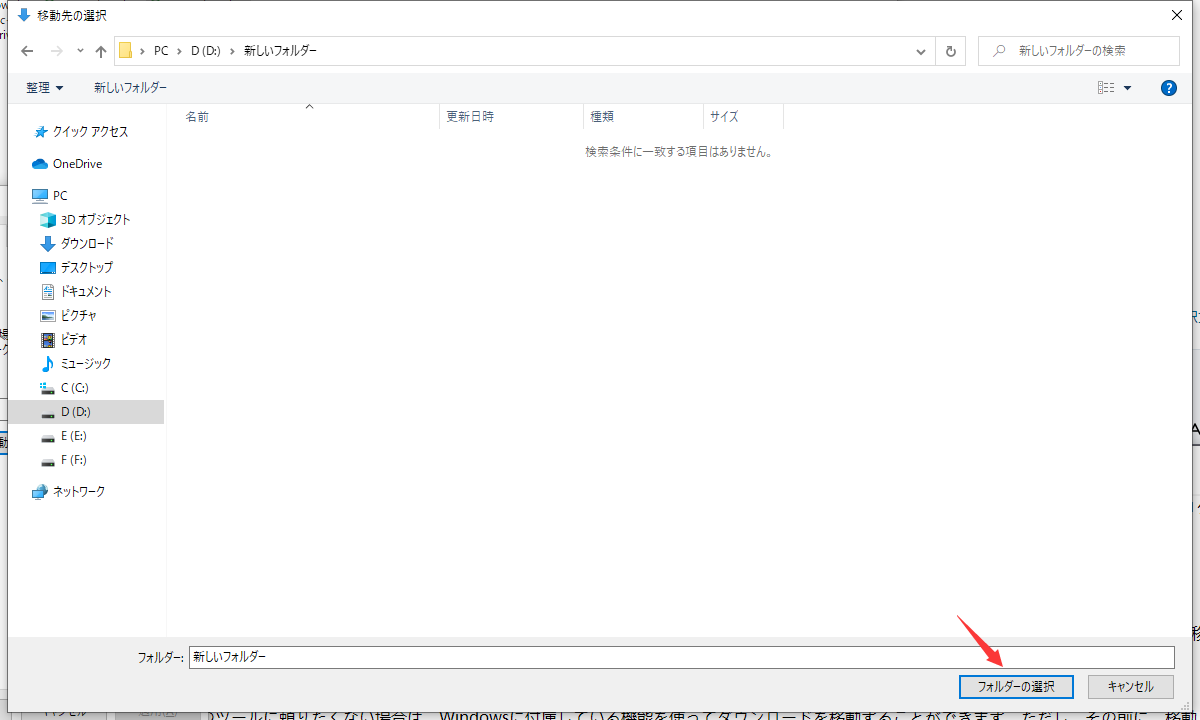Click the 新しいフォルダー toolbar button

pyautogui.click(x=130, y=88)
